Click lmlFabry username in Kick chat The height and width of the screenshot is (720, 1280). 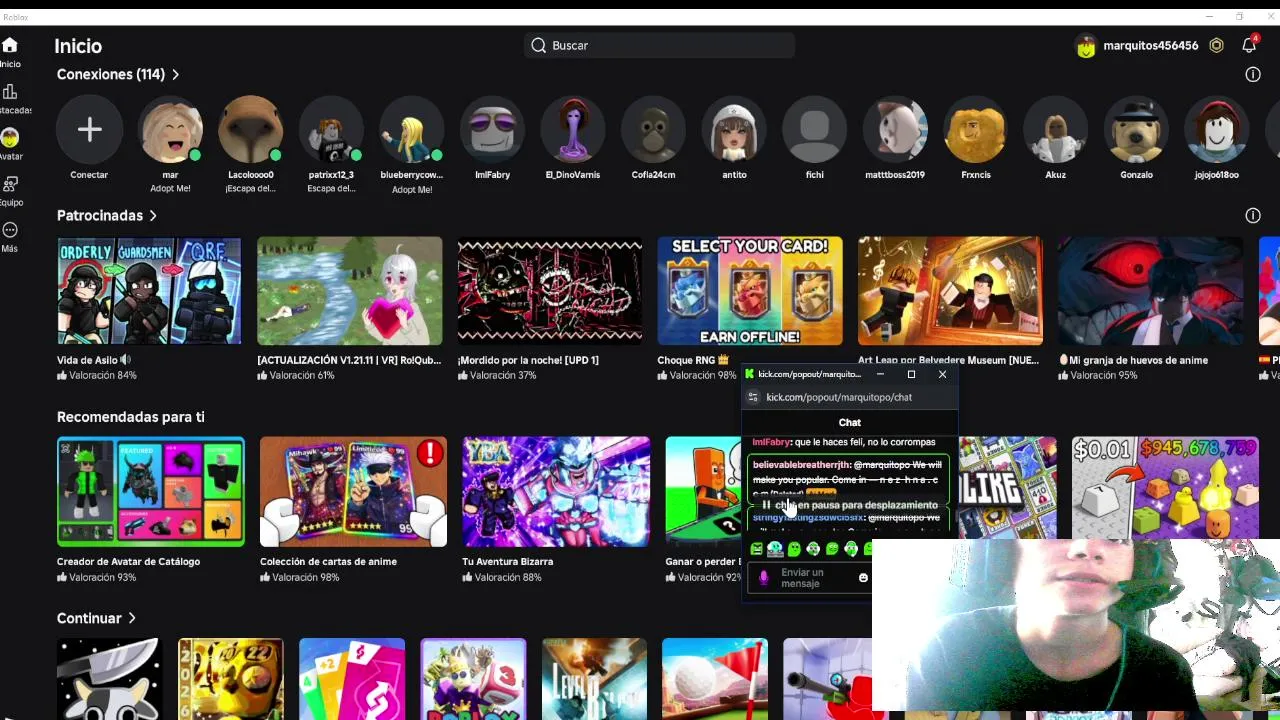771,442
